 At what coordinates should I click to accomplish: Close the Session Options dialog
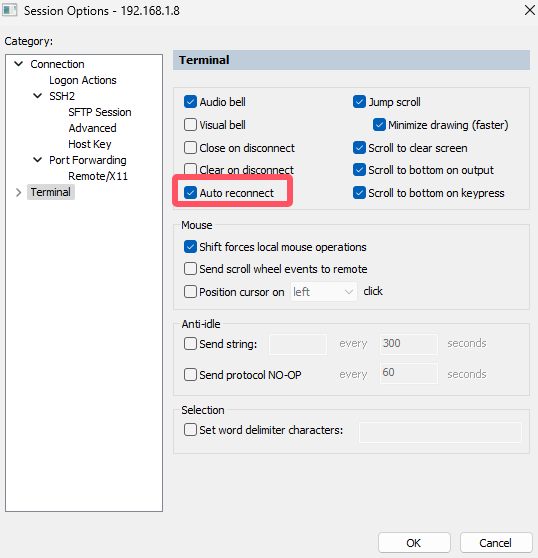[x=529, y=10]
